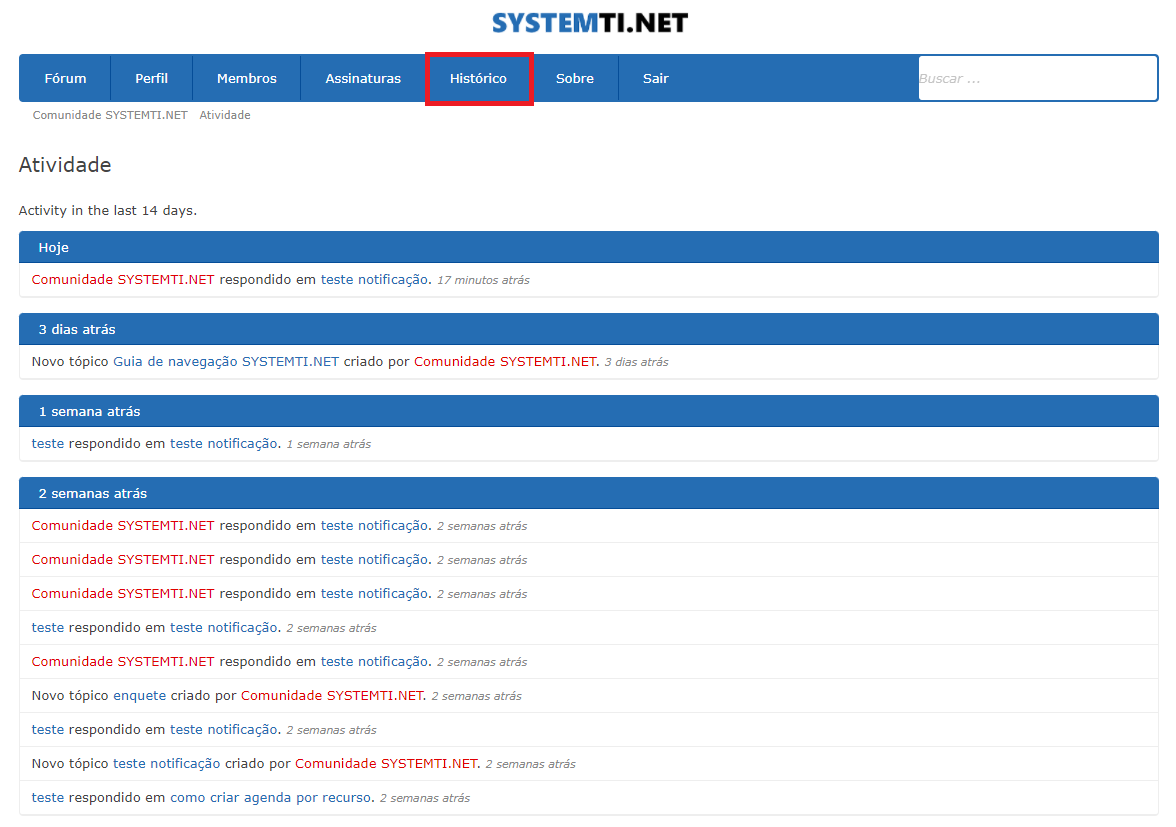Open teste notificação in the 17 minutos atrás row
This screenshot has width=1176, height=827.
pyautogui.click(x=375, y=279)
